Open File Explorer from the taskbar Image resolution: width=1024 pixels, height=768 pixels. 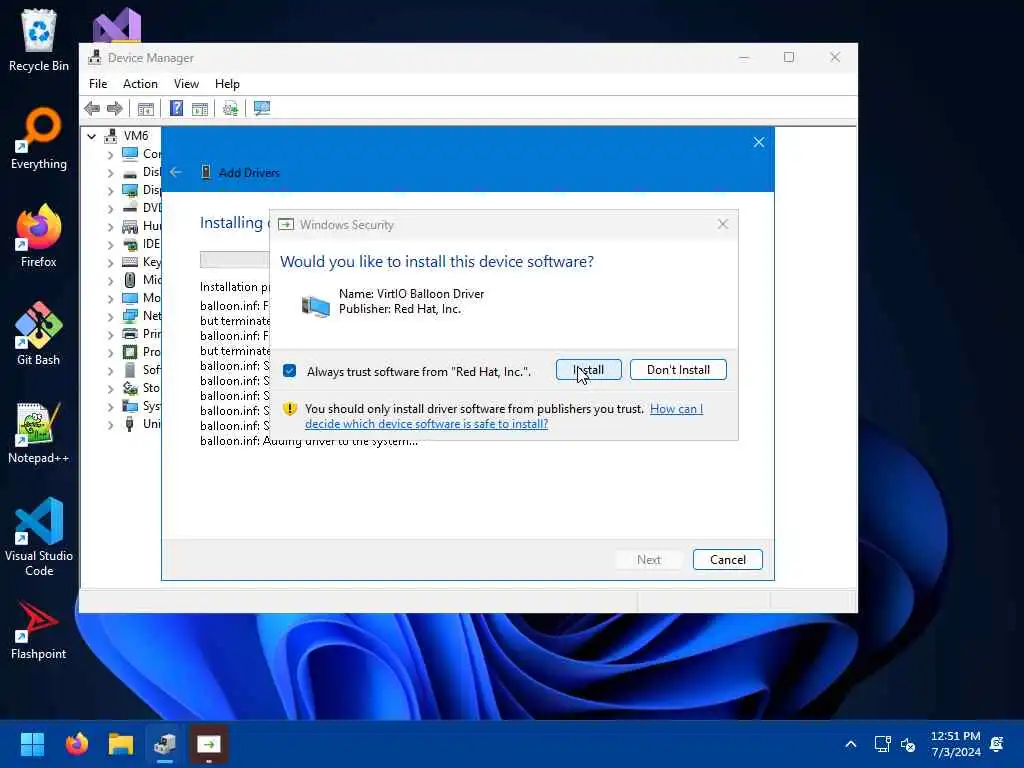point(121,744)
